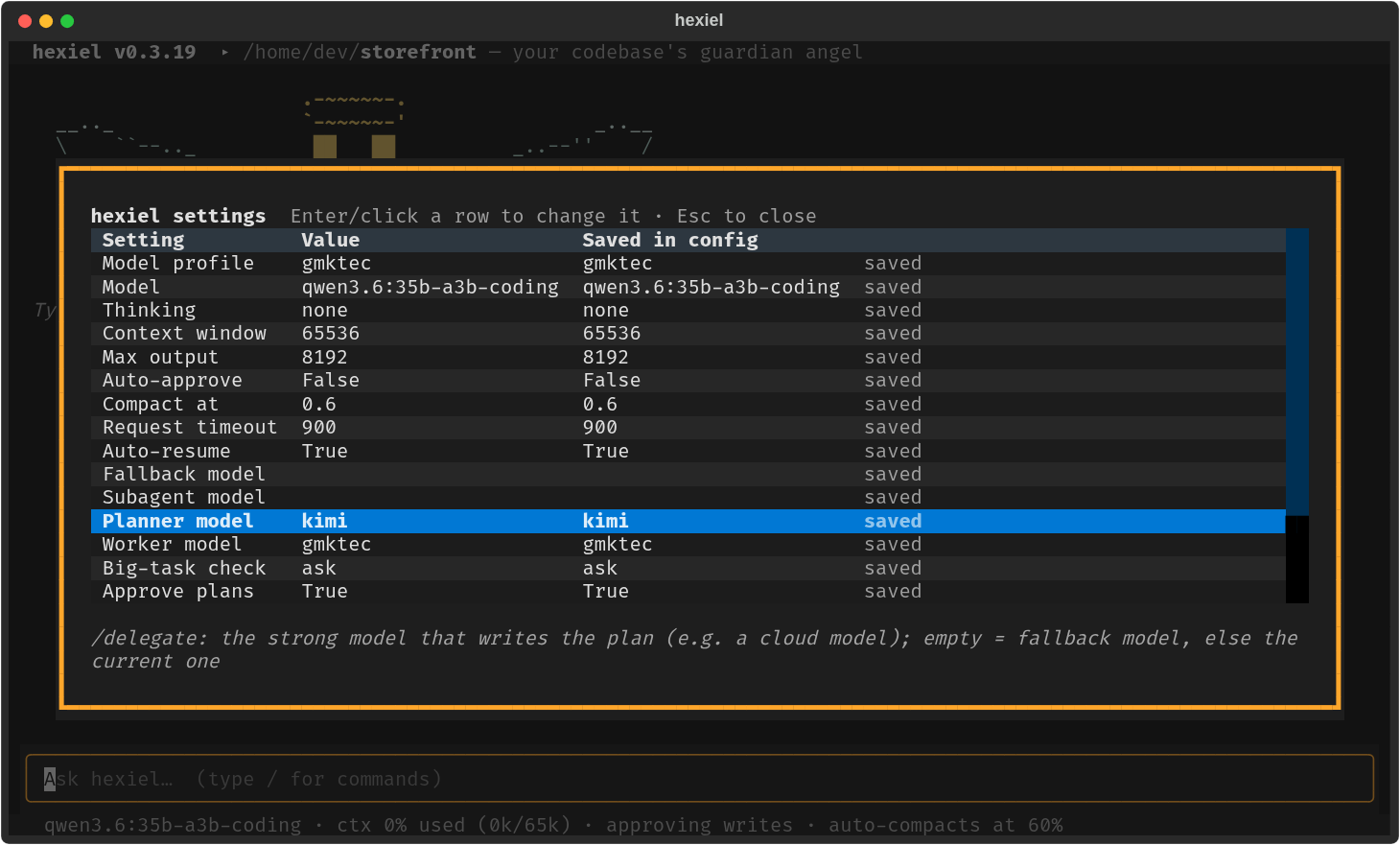Click the settings list scrollbar thumb

pos(1297,372)
